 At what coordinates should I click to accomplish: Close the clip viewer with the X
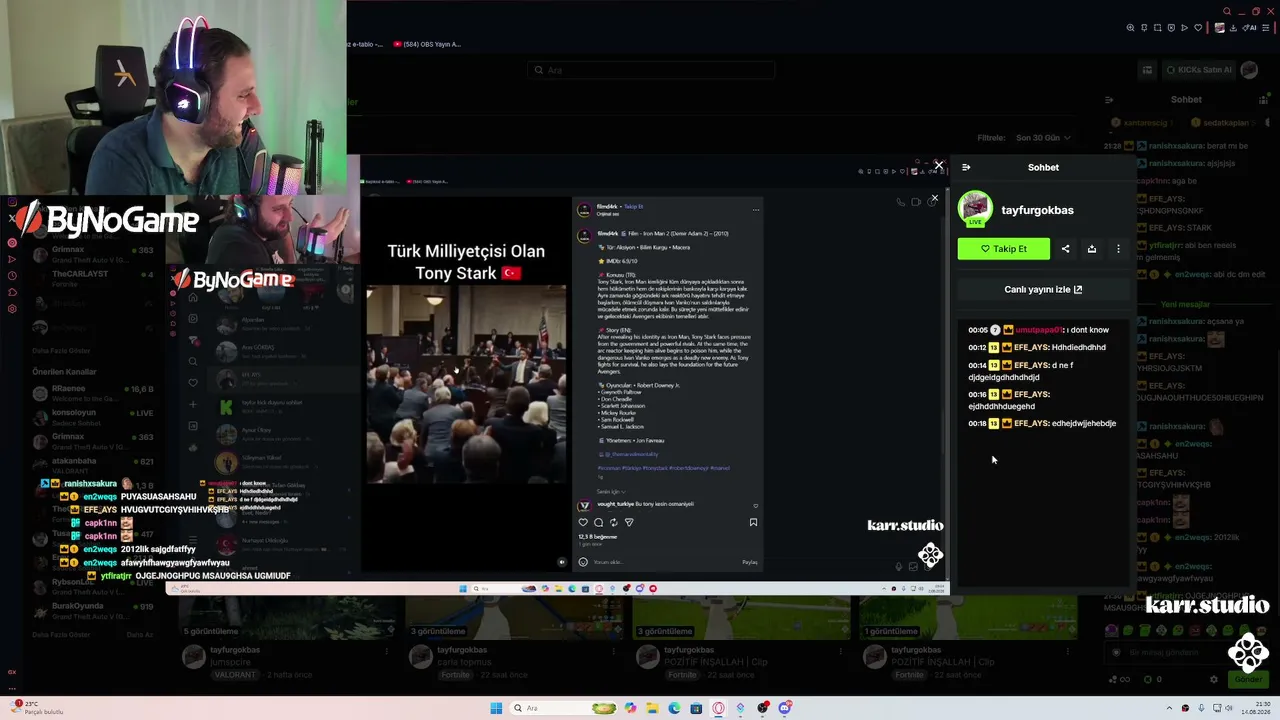pyautogui.click(x=938, y=165)
